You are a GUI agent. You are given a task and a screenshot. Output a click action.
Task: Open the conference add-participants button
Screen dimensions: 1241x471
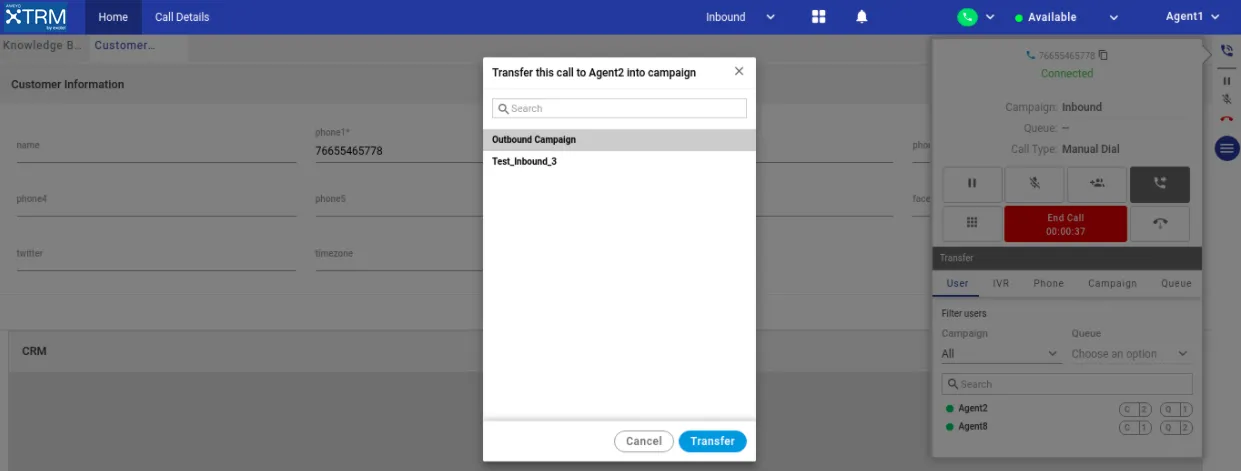click(x=1097, y=183)
